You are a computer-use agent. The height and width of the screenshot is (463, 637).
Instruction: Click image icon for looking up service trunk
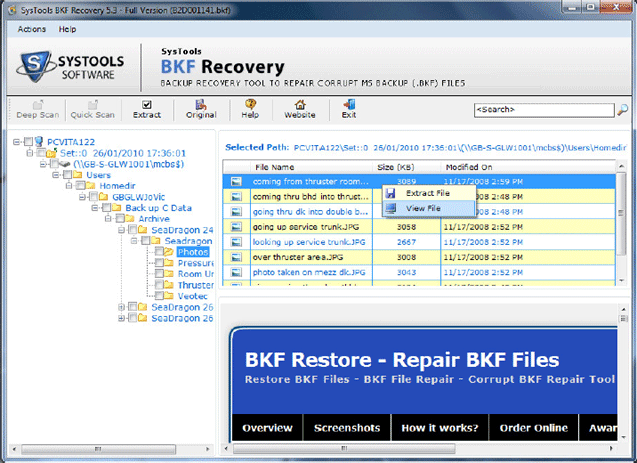tap(236, 242)
